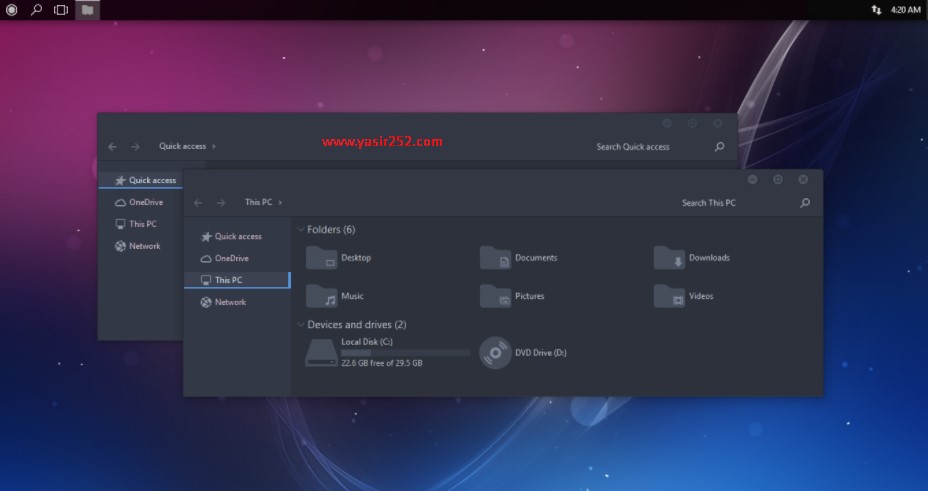The image size is (928, 491).
Task: Click the monitor icon beside This PC in rear sidebar
Action: tap(120, 224)
